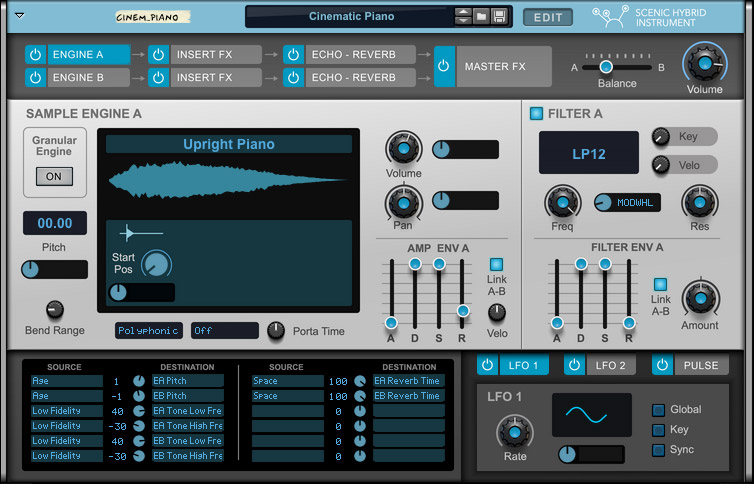The width and height of the screenshot is (754, 484).
Task: Click the preset up/down arrows
Action: click(x=463, y=16)
